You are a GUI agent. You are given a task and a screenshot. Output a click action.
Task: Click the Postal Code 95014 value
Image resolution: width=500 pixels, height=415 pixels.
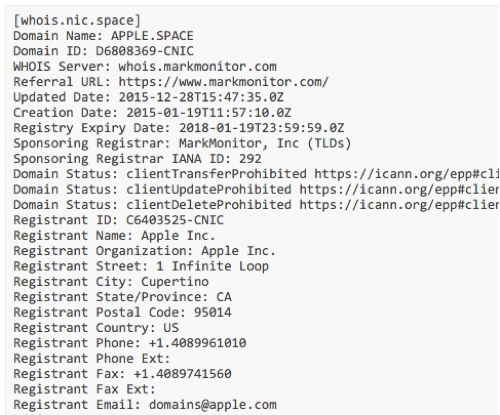(x=212, y=312)
